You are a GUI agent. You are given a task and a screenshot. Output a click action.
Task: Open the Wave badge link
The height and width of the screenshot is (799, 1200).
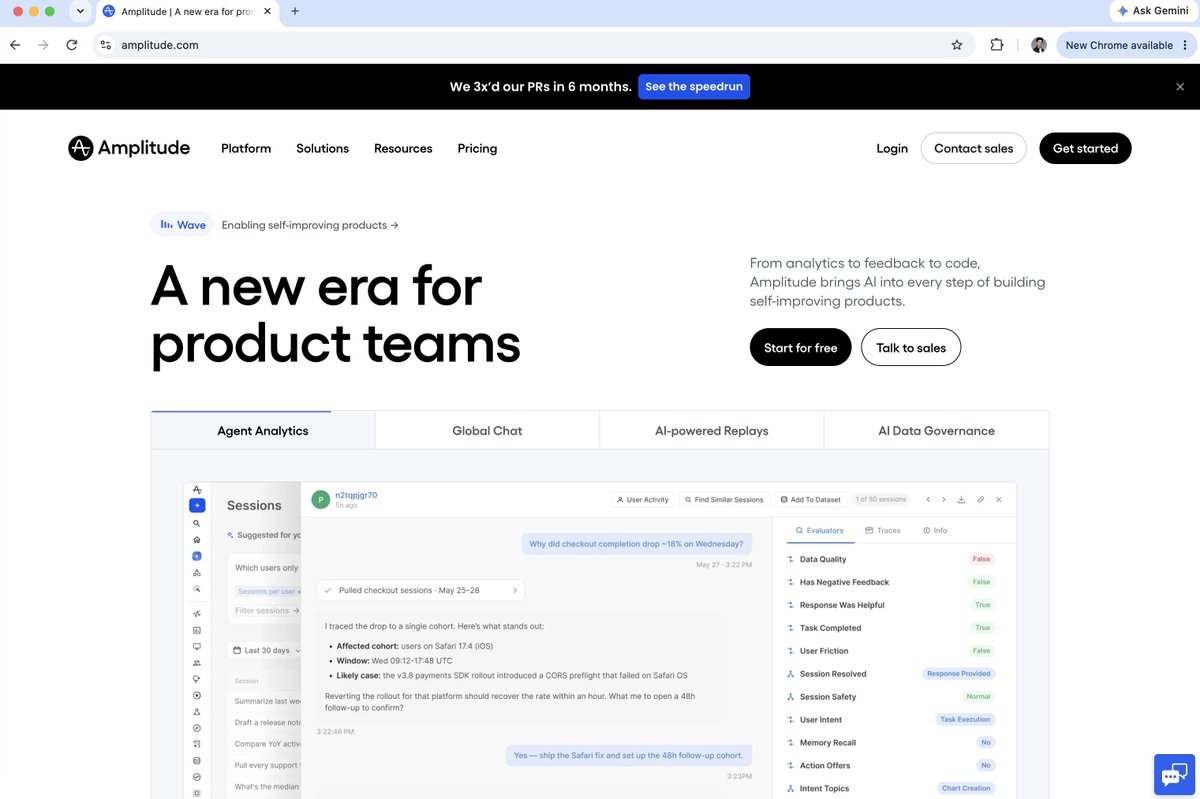point(182,225)
